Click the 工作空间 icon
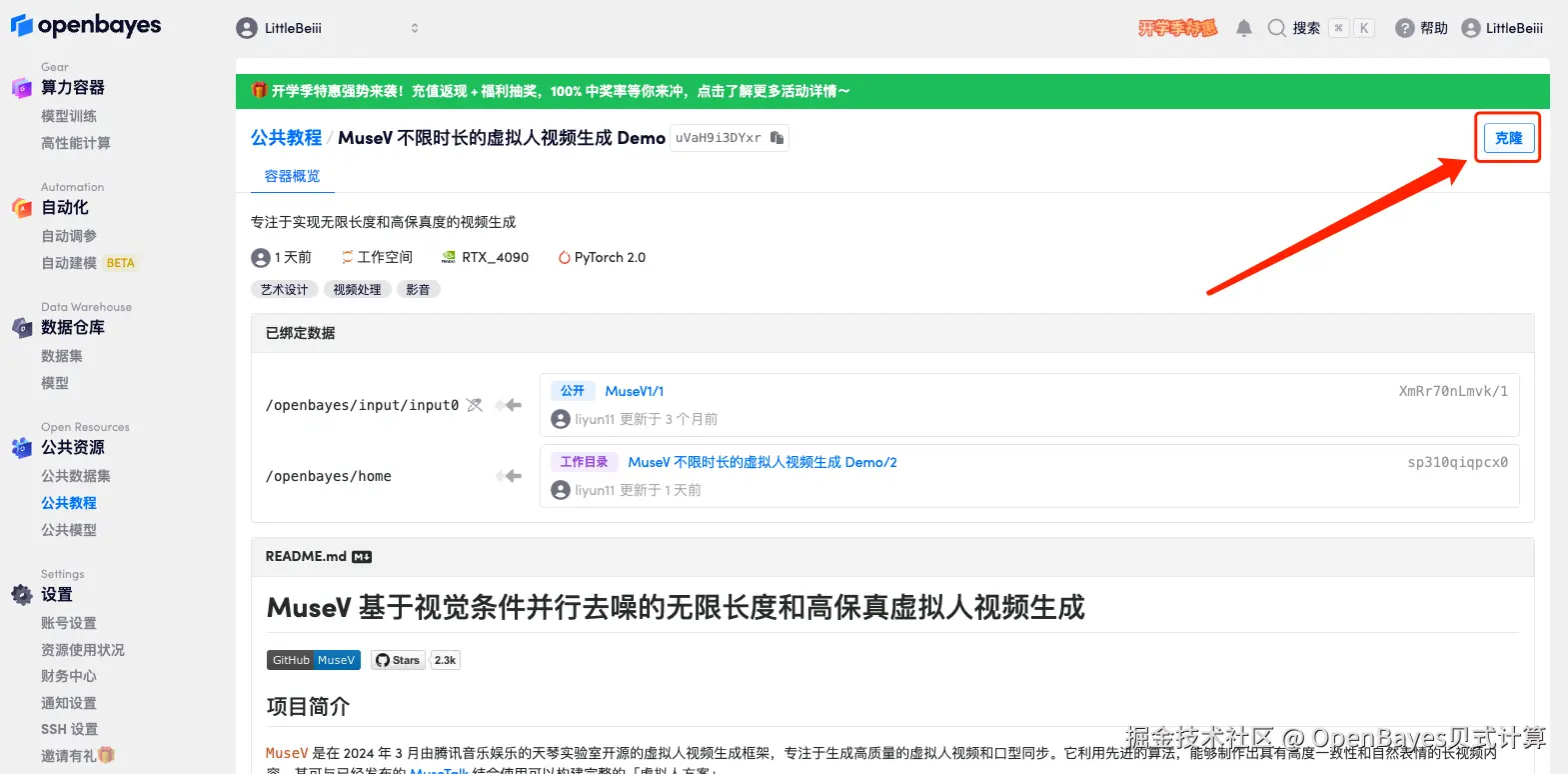 [347, 258]
